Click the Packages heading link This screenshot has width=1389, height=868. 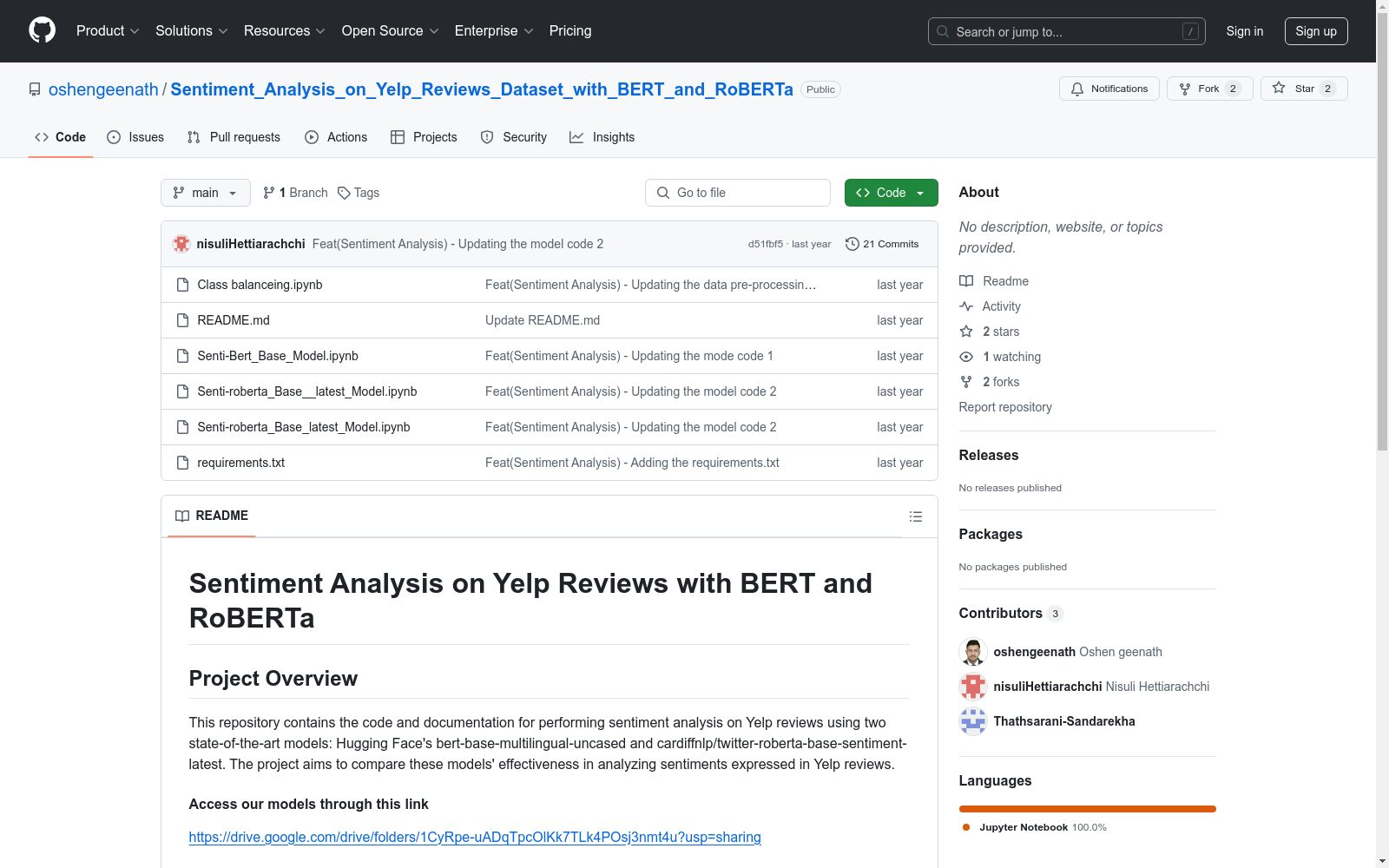991,534
